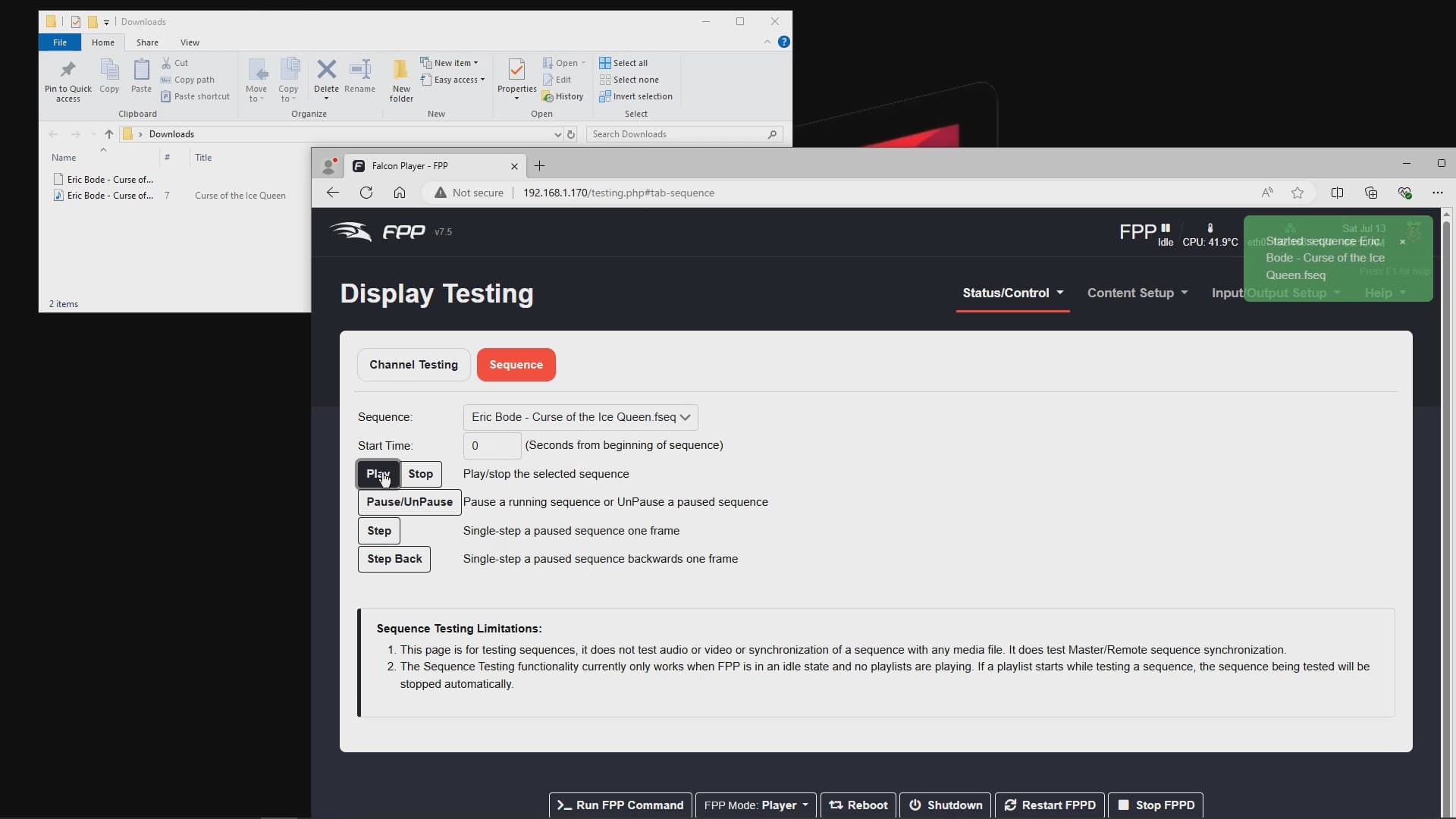The width and height of the screenshot is (1456, 819).
Task: Add page to favorites star icon
Action: [x=1298, y=193]
